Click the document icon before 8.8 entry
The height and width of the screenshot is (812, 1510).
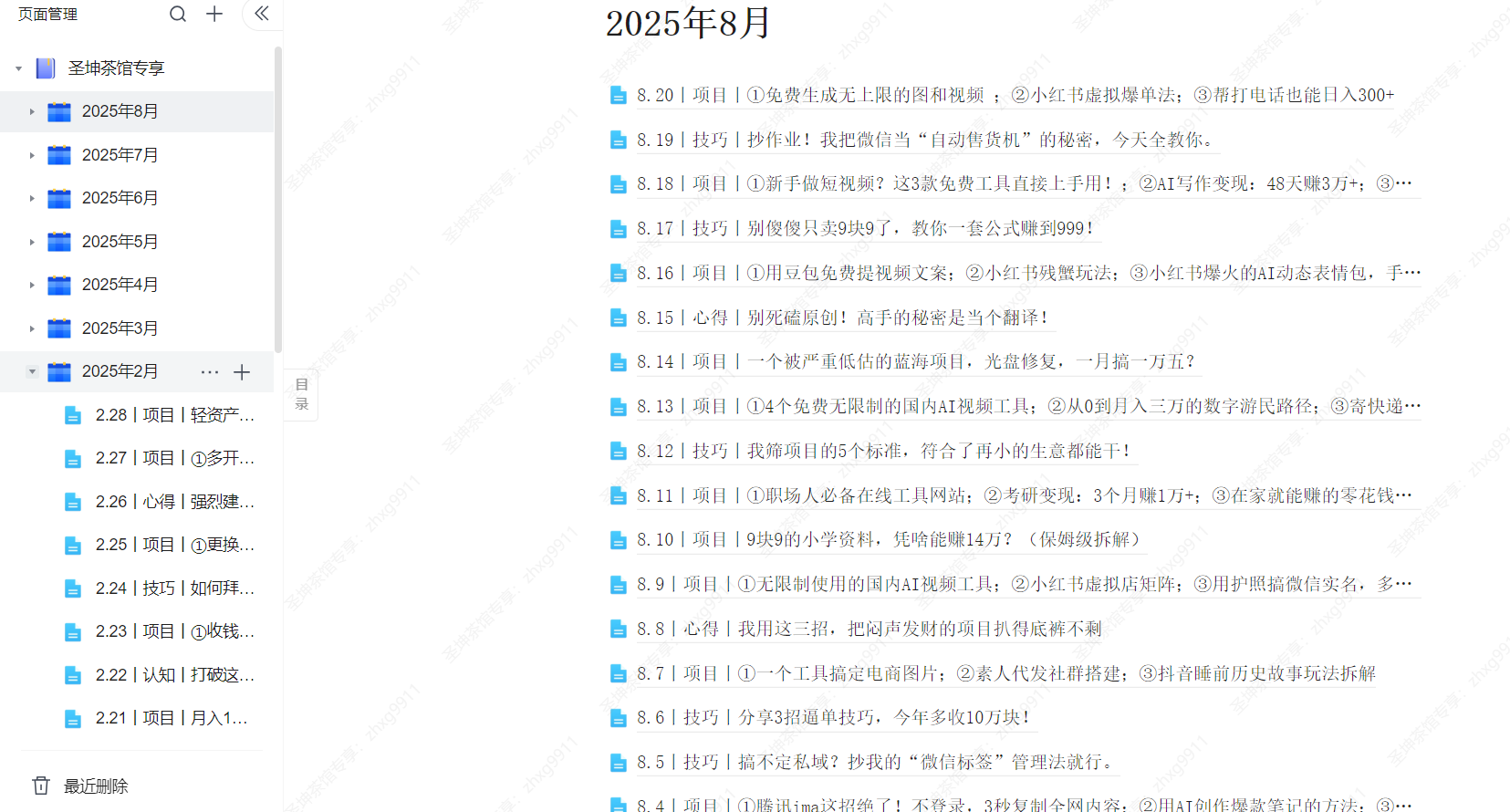[x=618, y=630]
